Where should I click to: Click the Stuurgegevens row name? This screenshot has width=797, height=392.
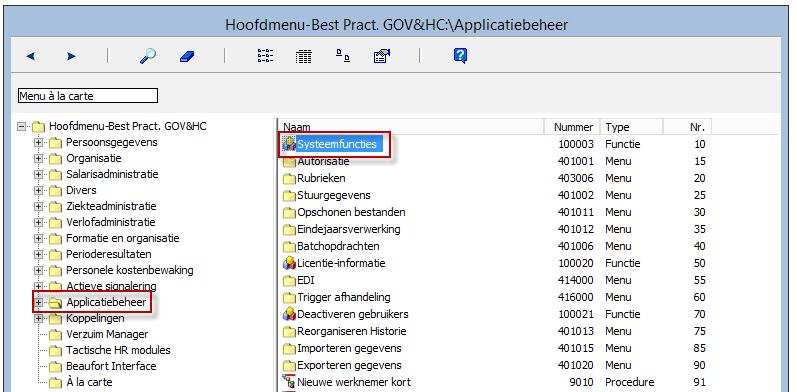click(334, 195)
